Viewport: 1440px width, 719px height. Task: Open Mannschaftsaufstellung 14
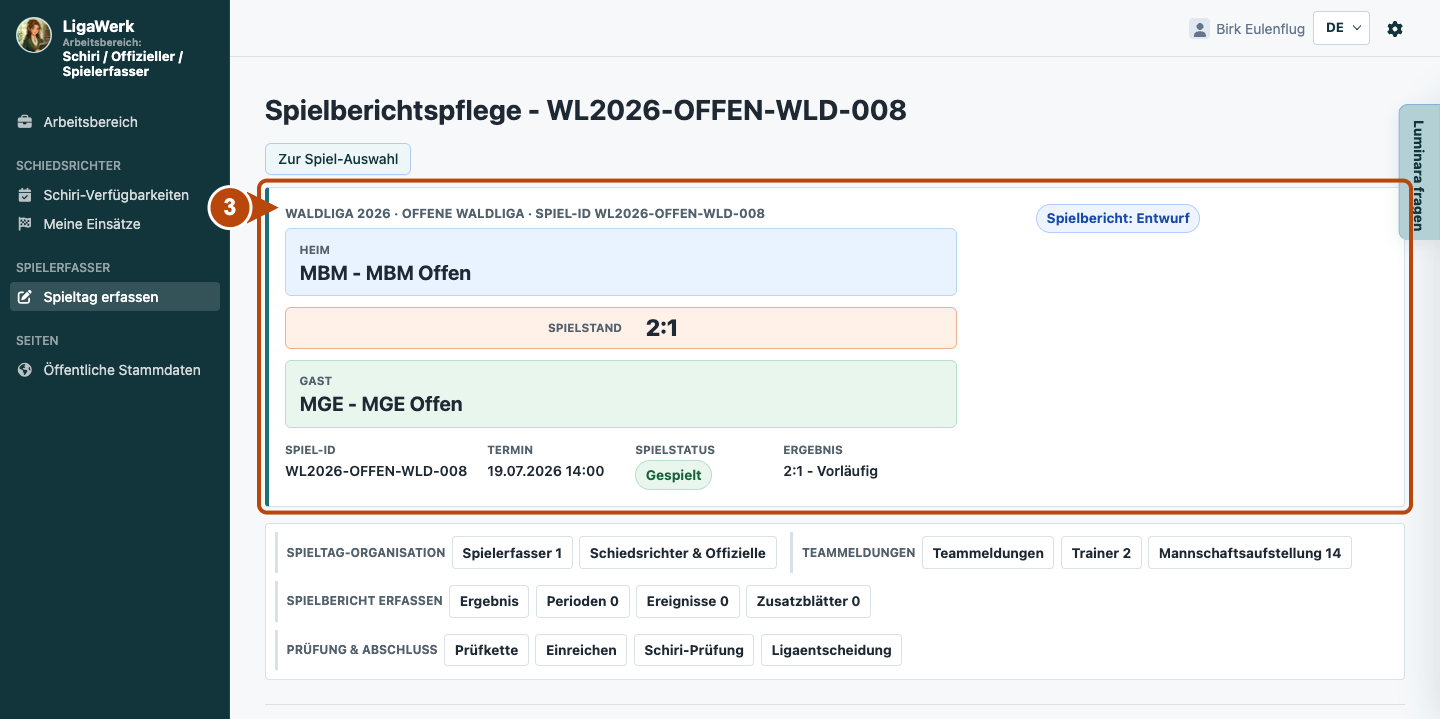coord(1250,553)
